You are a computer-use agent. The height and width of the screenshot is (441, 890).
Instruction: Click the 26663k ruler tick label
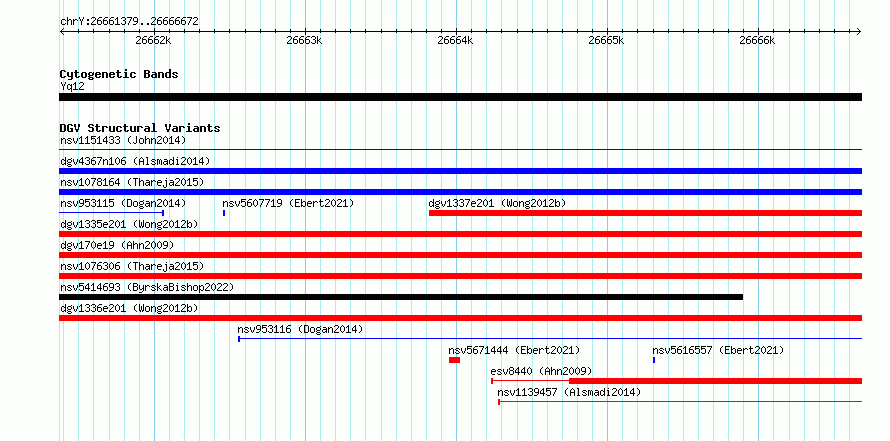coord(305,41)
